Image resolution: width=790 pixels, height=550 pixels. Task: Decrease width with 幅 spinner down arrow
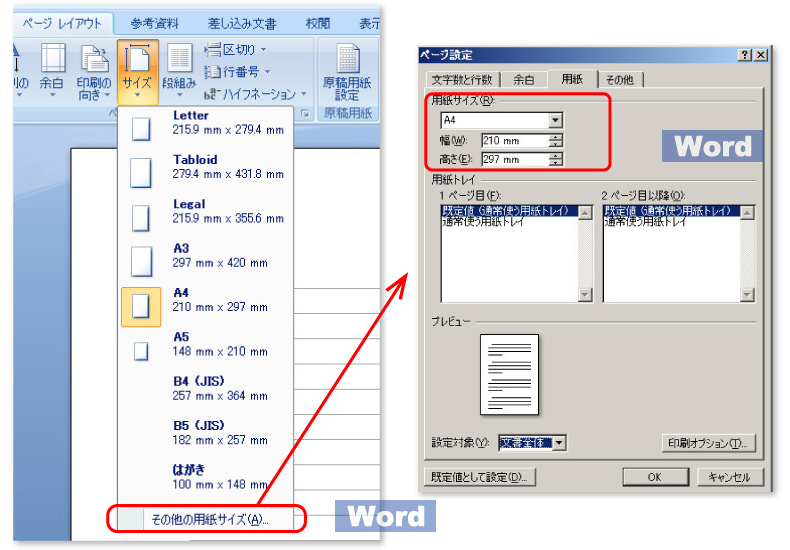point(556,144)
